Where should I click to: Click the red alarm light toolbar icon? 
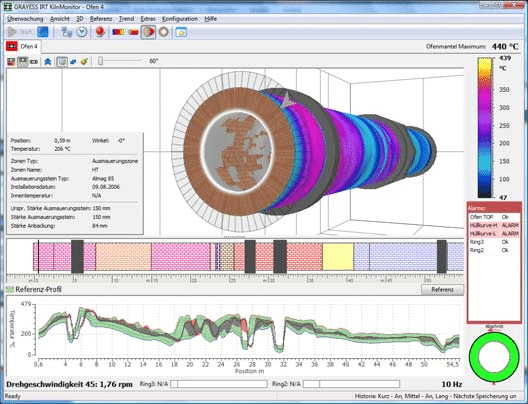(x=100, y=32)
